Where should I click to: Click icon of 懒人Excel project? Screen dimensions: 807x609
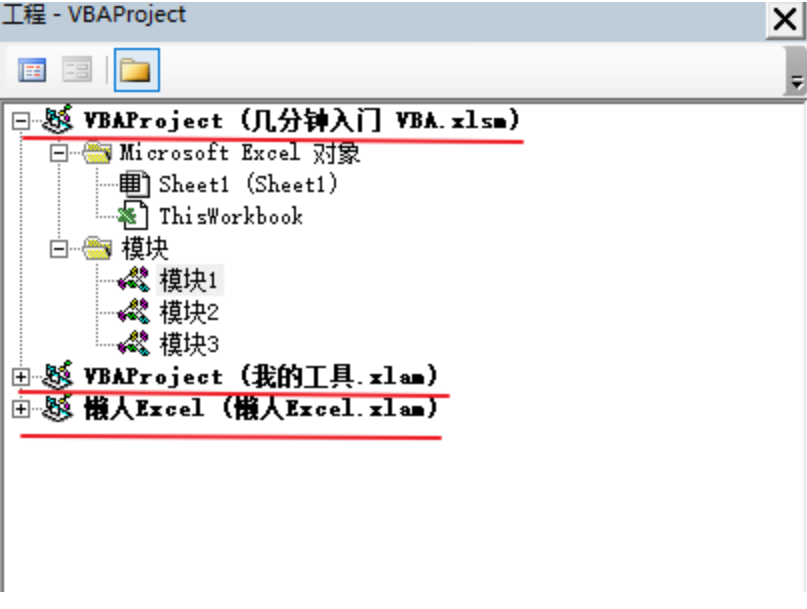coord(58,408)
